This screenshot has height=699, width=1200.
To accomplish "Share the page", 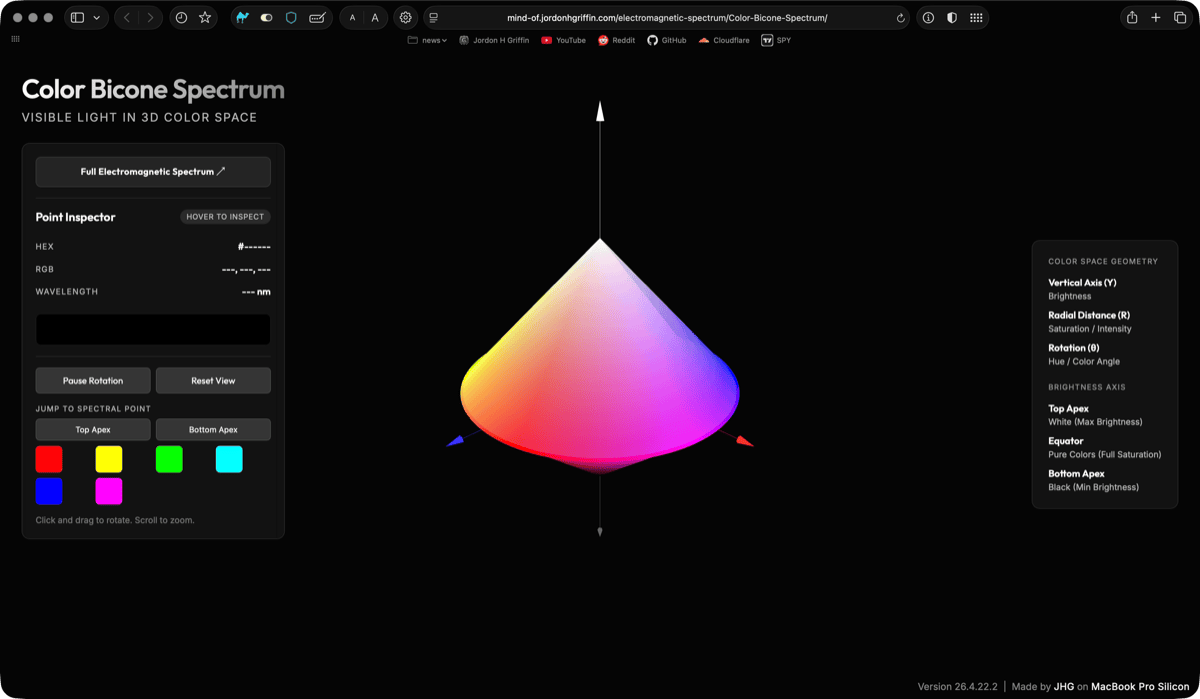I will pyautogui.click(x=1132, y=18).
